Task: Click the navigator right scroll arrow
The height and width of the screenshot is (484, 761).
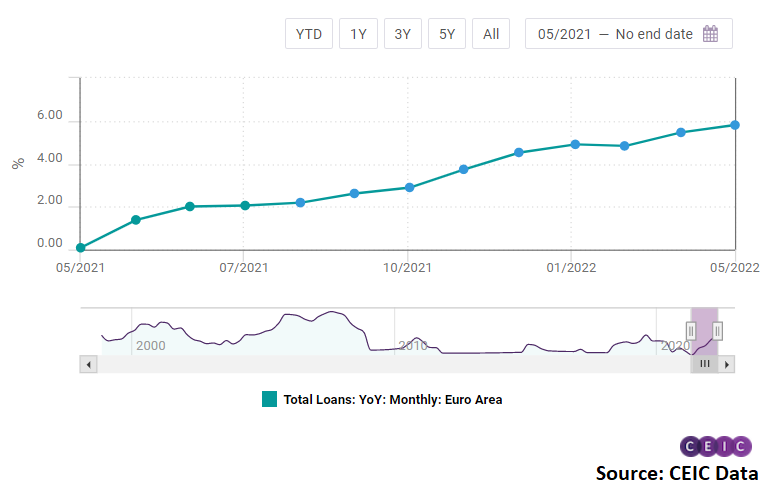Action: pyautogui.click(x=727, y=365)
